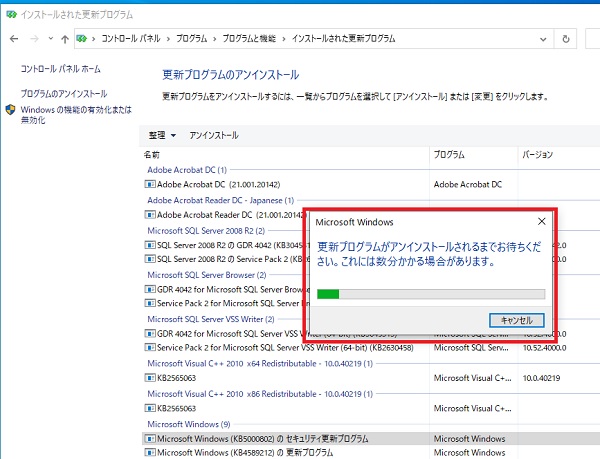Select Microsoft Windows (KB4589212) update name
The width and height of the screenshot is (600, 459).
coord(245,452)
